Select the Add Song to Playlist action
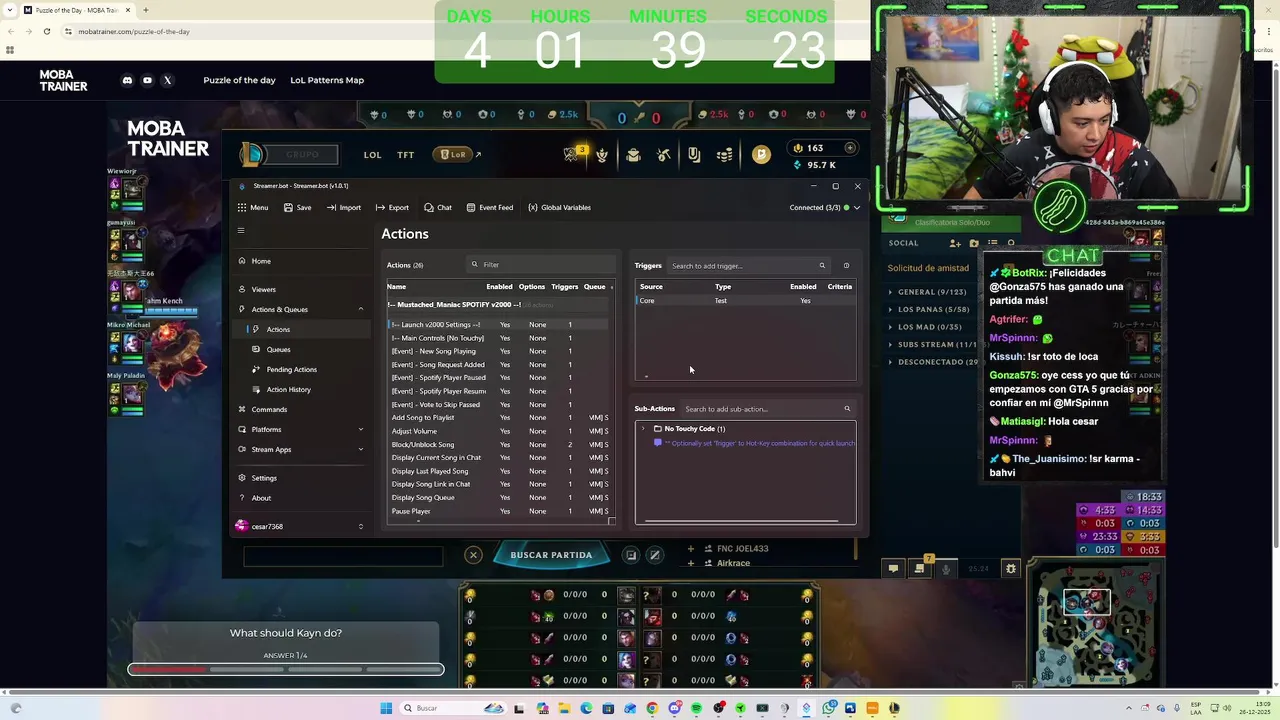 [500, 418]
